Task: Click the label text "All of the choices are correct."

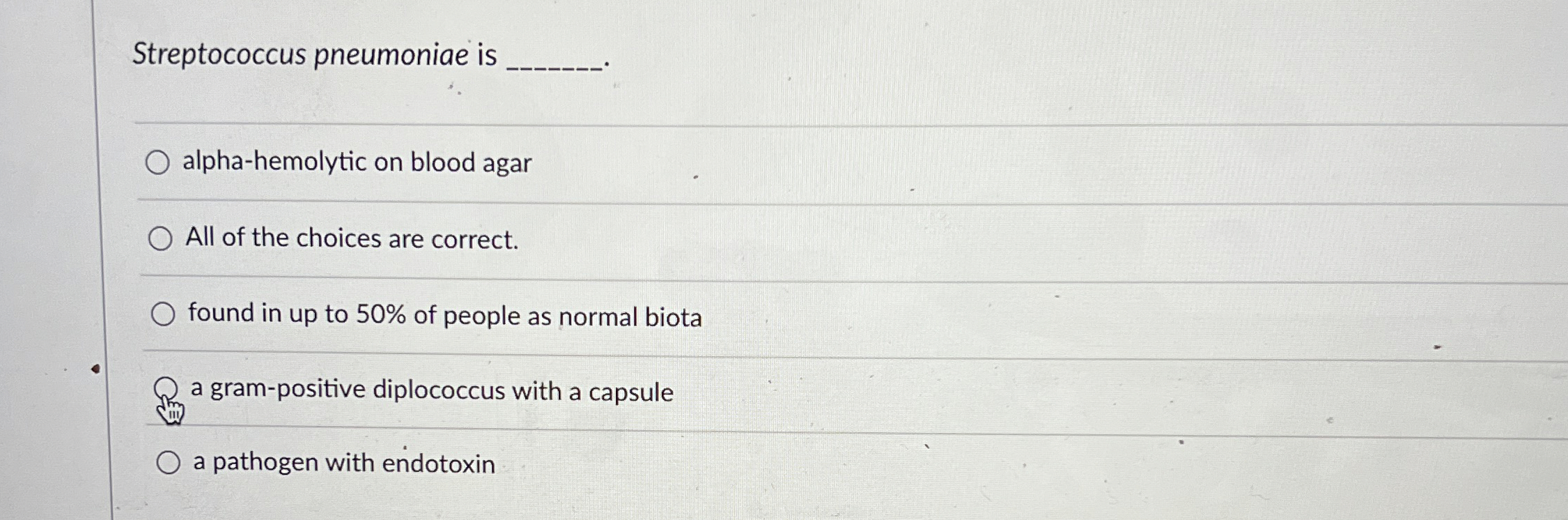Action: pos(350,239)
